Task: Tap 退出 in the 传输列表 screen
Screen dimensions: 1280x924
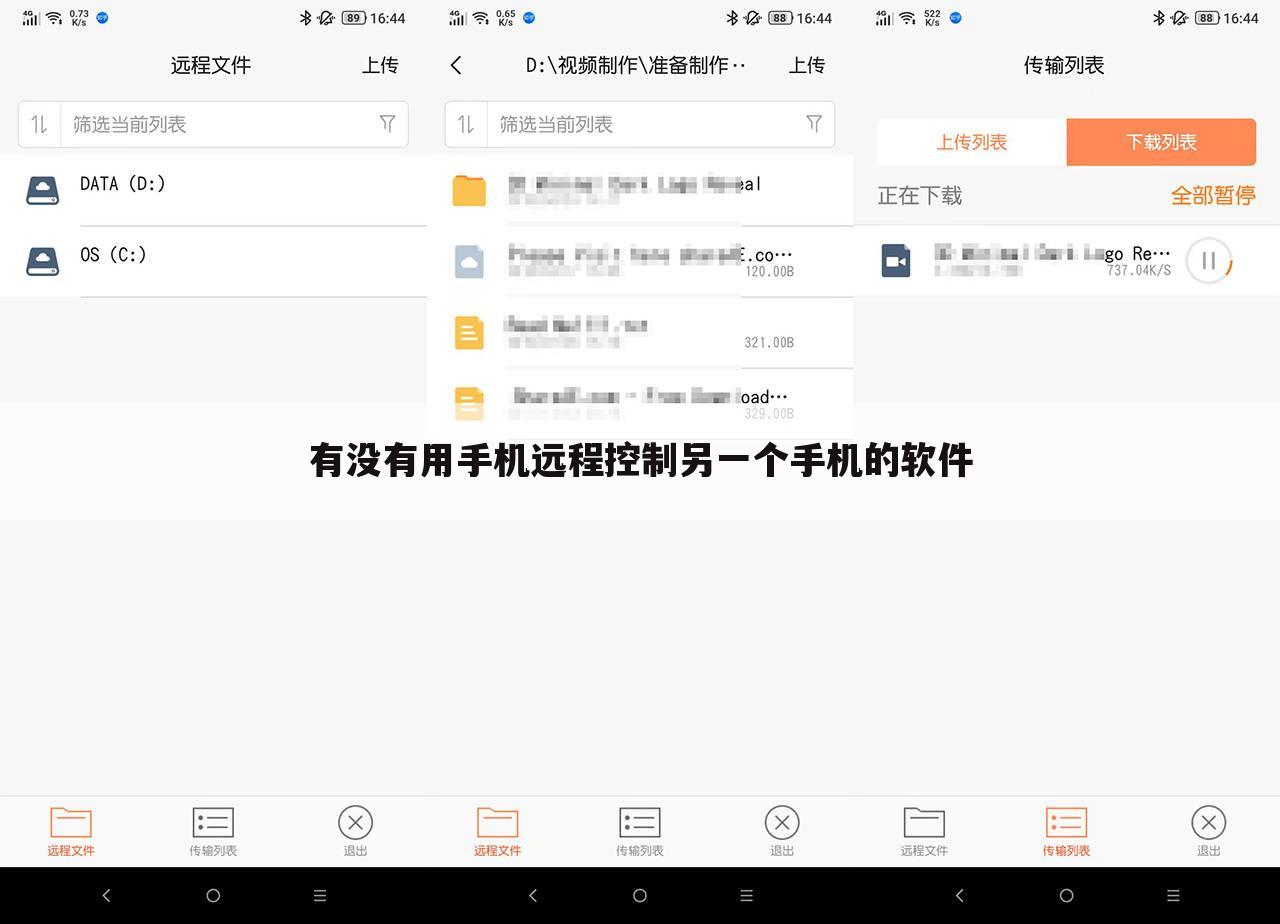Action: tap(1209, 832)
